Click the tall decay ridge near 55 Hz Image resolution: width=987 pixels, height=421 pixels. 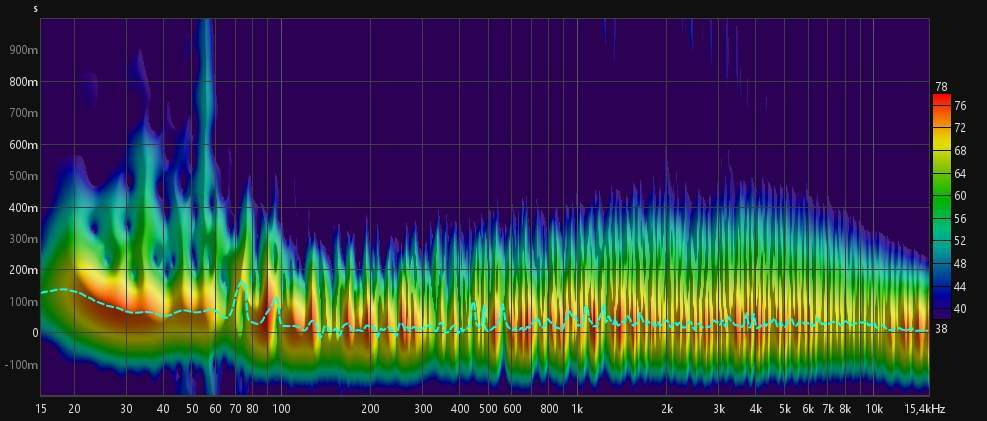[x=206, y=150]
